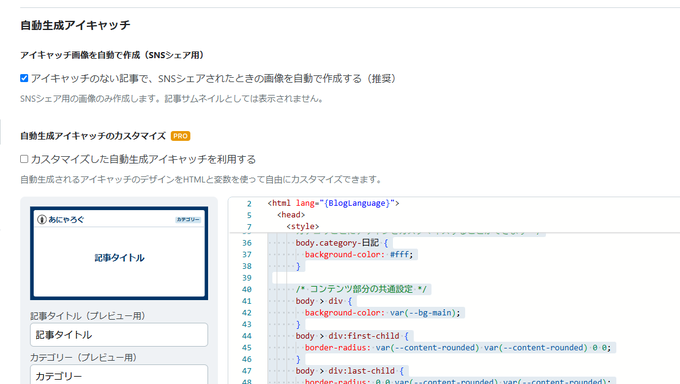Click the line body > div {

[x=324, y=301]
